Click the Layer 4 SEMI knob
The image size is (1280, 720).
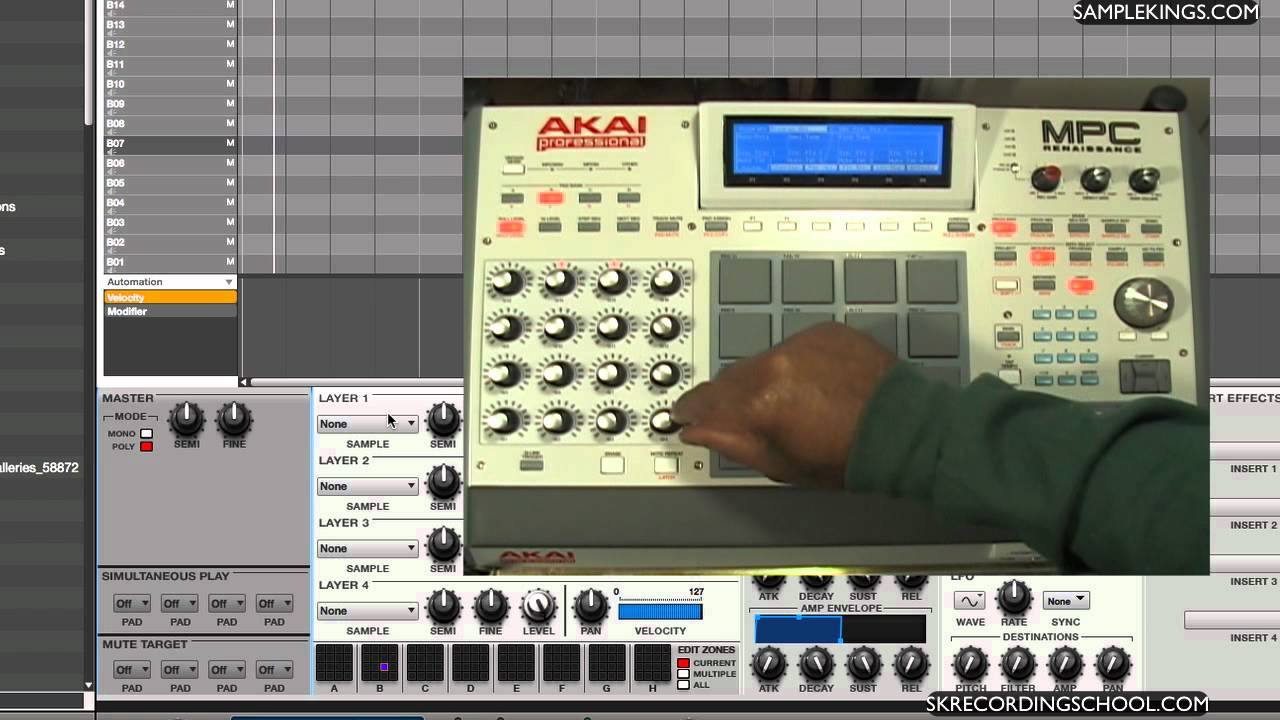pyautogui.click(x=443, y=606)
